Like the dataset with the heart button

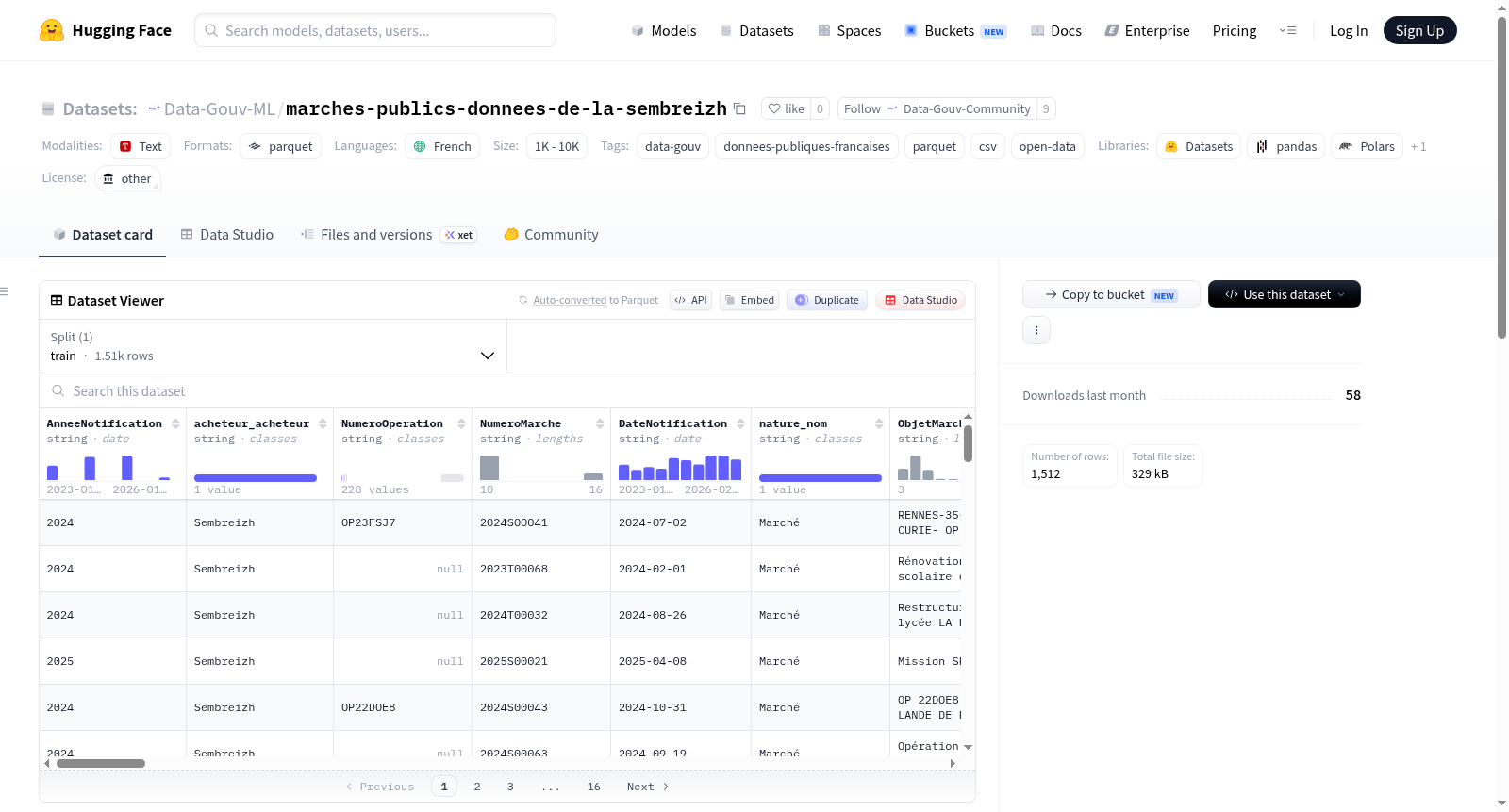click(786, 108)
